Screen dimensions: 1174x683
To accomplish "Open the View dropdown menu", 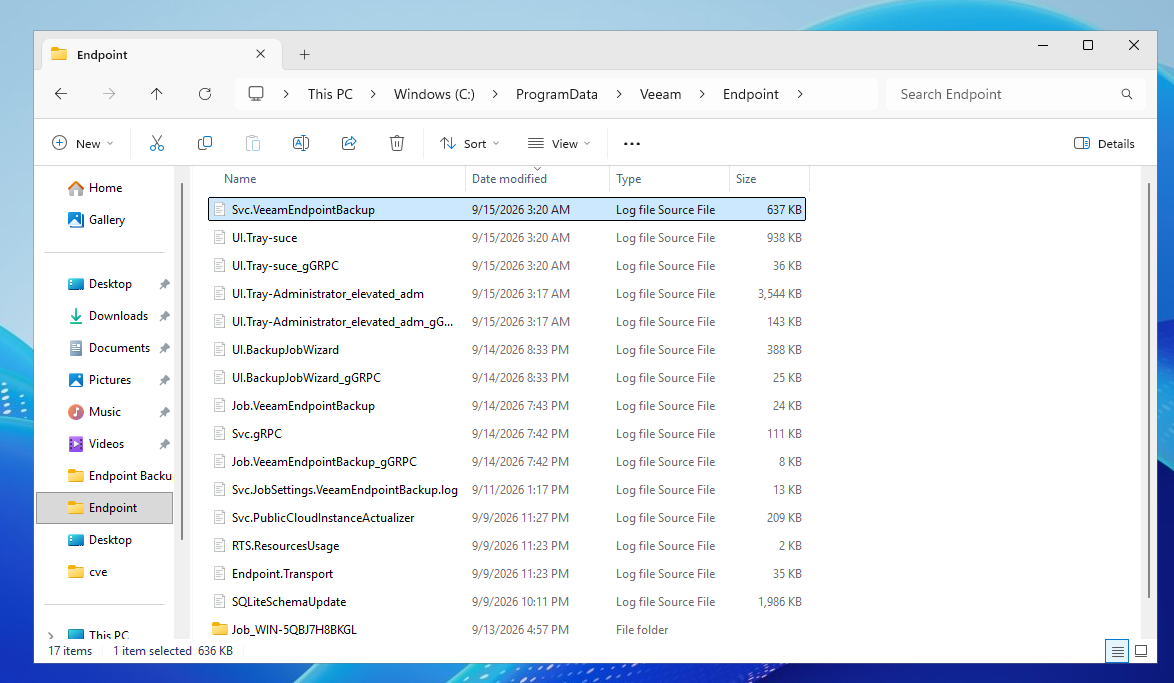I will click(559, 143).
